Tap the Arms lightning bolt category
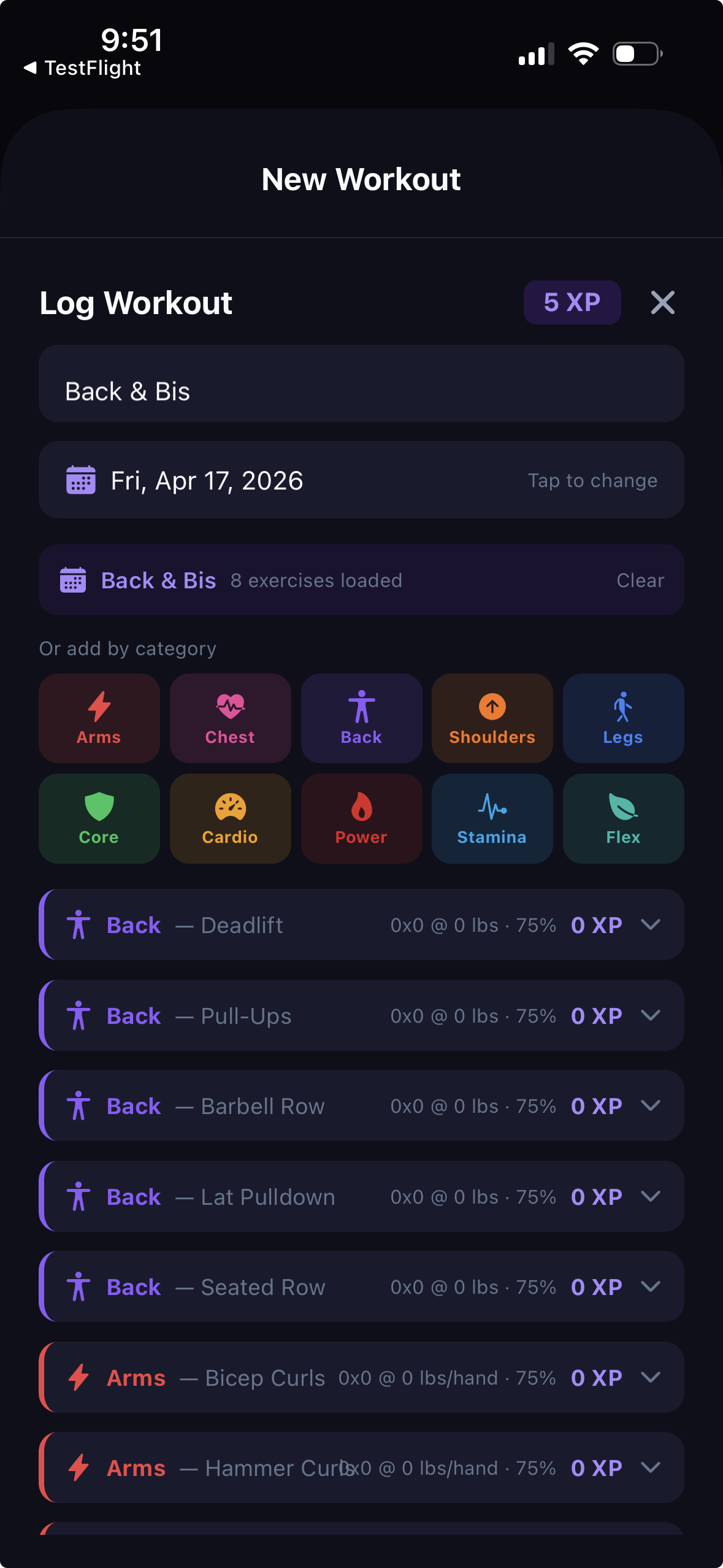Viewport: 723px width, 1568px height. coord(99,718)
